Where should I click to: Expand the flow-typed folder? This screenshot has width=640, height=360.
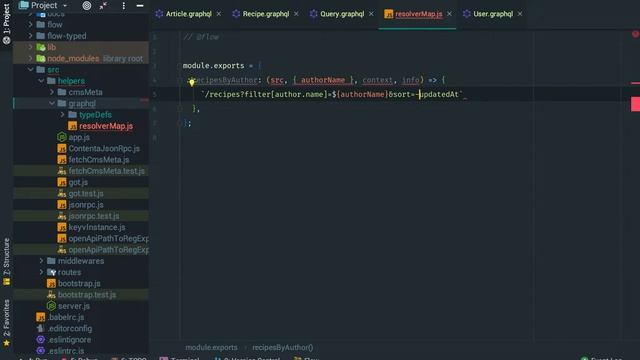30,36
